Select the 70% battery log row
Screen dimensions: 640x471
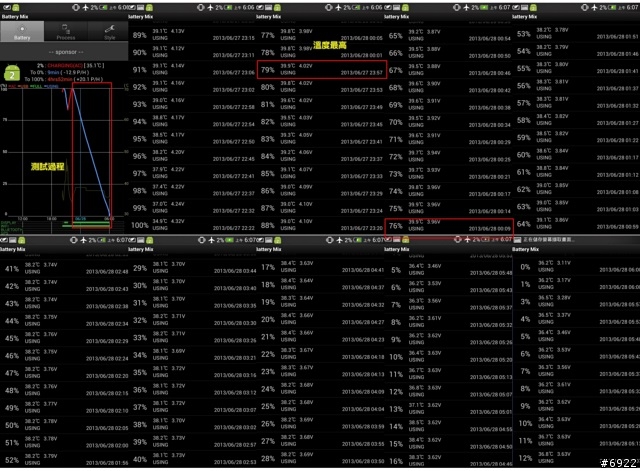point(448,122)
